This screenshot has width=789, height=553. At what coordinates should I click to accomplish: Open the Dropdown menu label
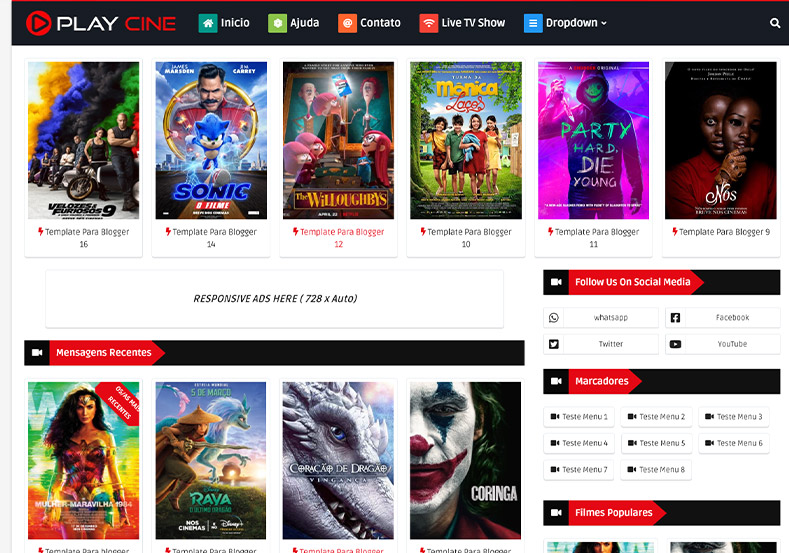pos(572,23)
